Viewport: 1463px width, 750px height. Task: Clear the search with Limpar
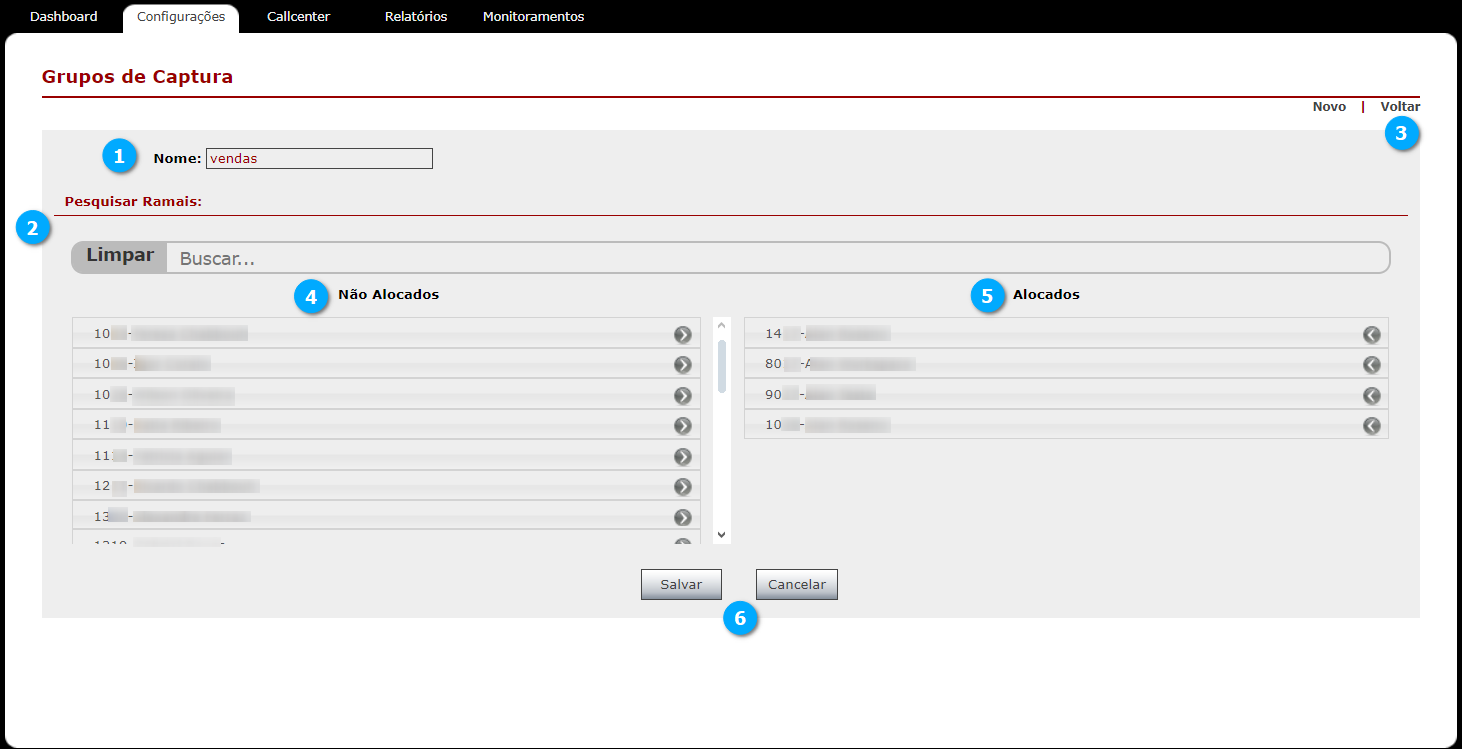[x=120, y=256]
